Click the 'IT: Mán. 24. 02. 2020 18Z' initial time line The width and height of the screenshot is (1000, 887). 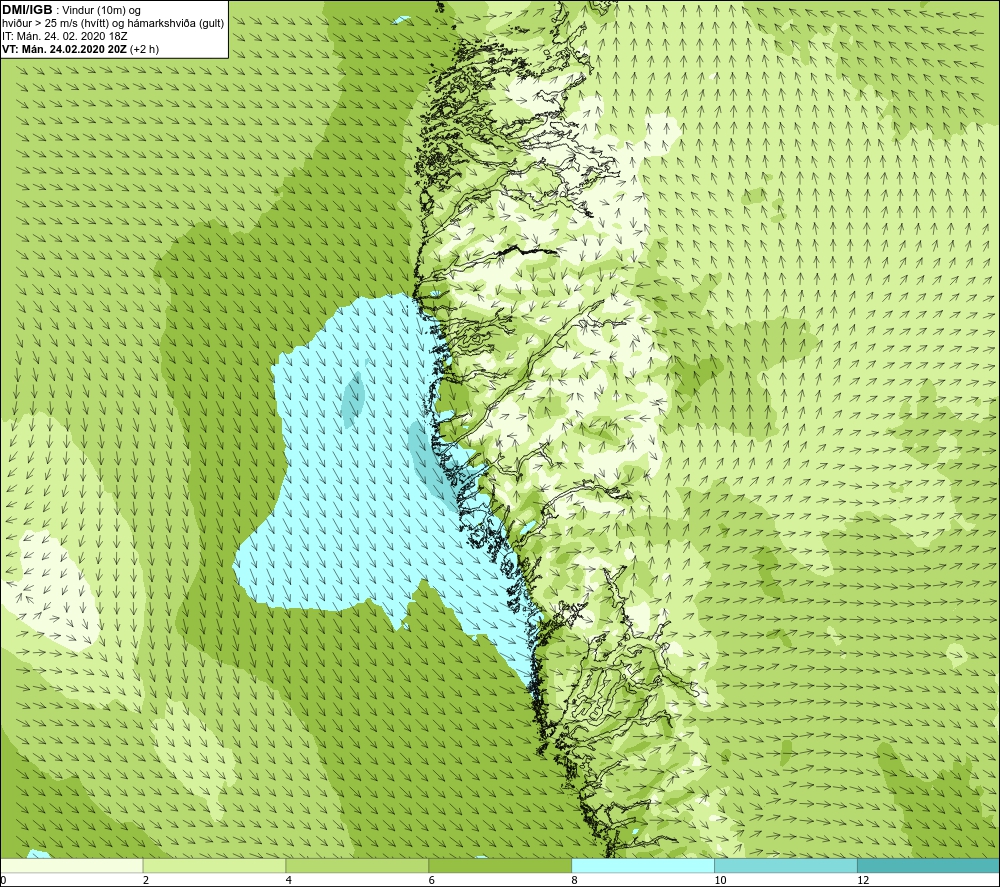(x=64, y=36)
